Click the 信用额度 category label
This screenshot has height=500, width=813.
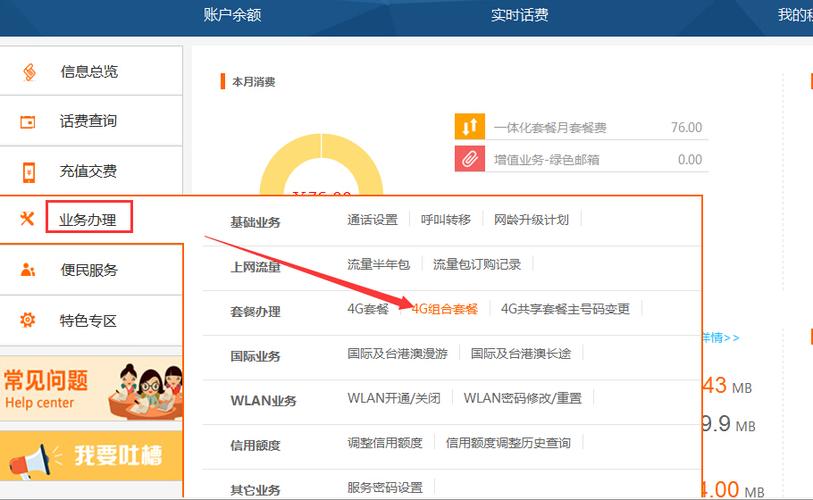pos(256,446)
